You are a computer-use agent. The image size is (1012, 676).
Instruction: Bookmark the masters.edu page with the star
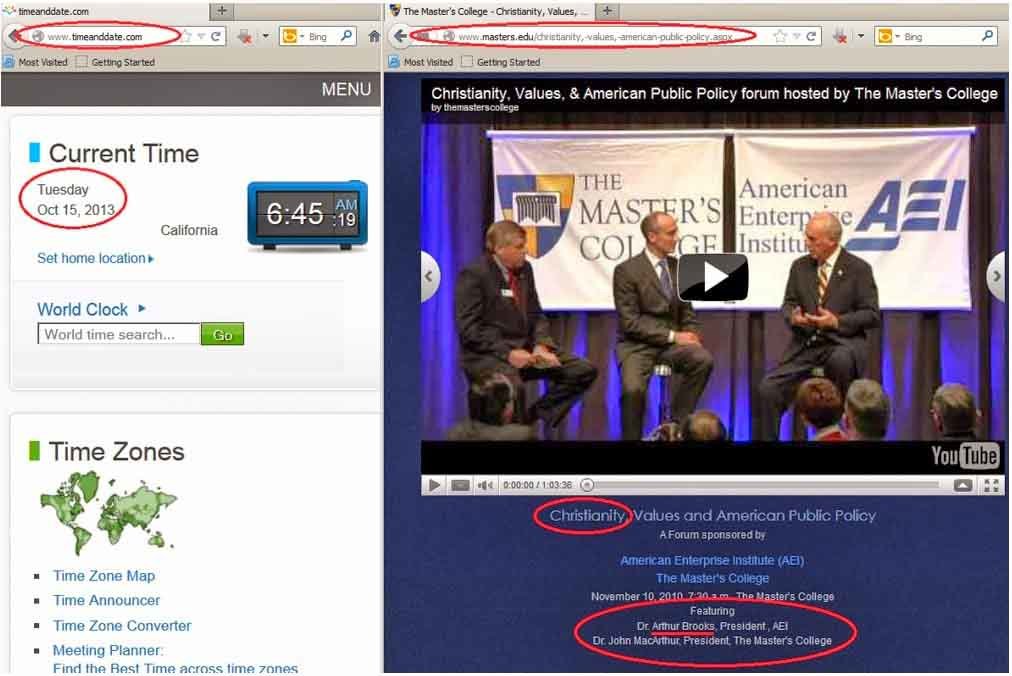[x=780, y=37]
